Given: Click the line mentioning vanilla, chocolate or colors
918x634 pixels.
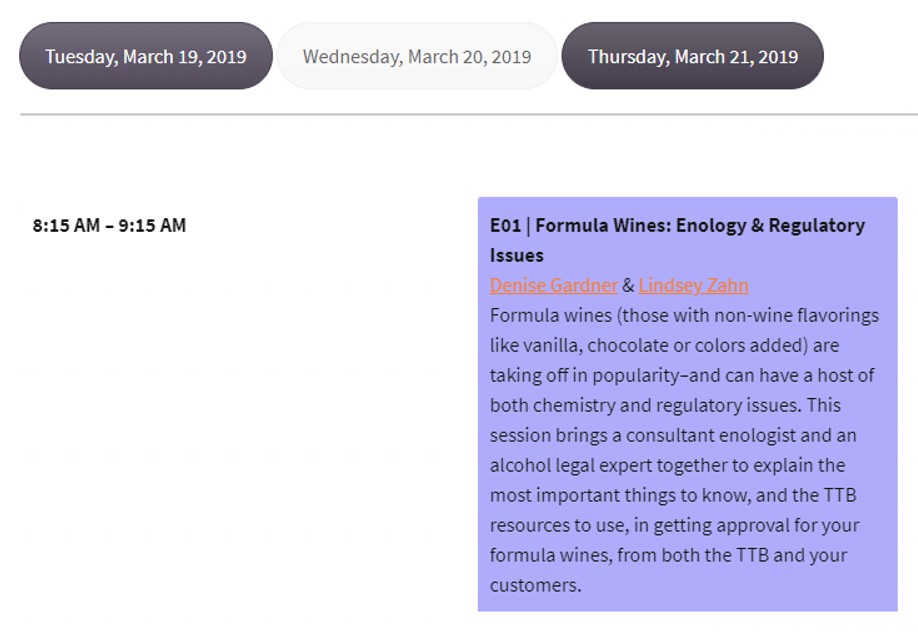Looking at the screenshot, I should click(x=664, y=345).
